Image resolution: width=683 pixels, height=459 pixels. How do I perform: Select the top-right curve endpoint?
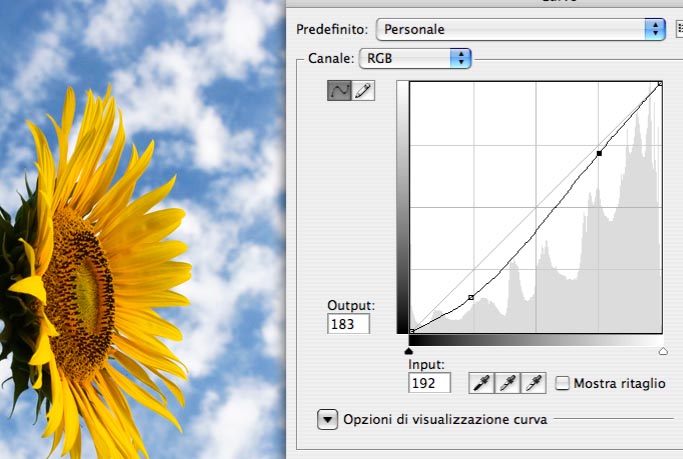click(x=660, y=83)
